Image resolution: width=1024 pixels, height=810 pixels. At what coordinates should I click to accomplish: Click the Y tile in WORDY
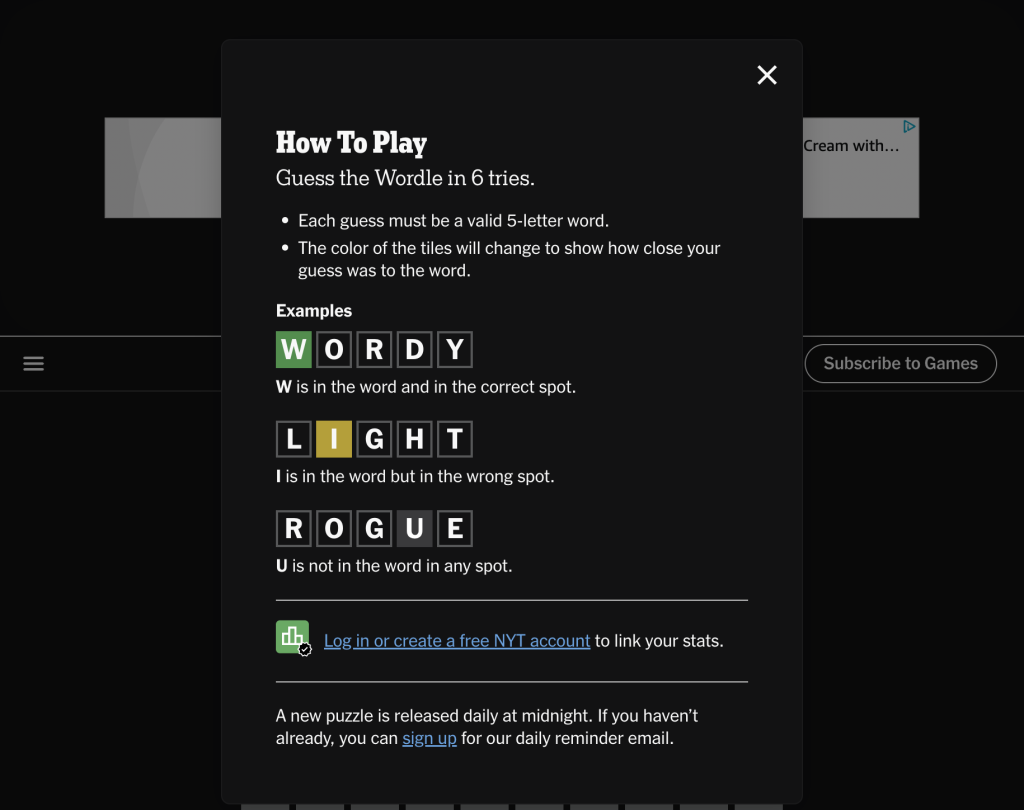coord(455,349)
